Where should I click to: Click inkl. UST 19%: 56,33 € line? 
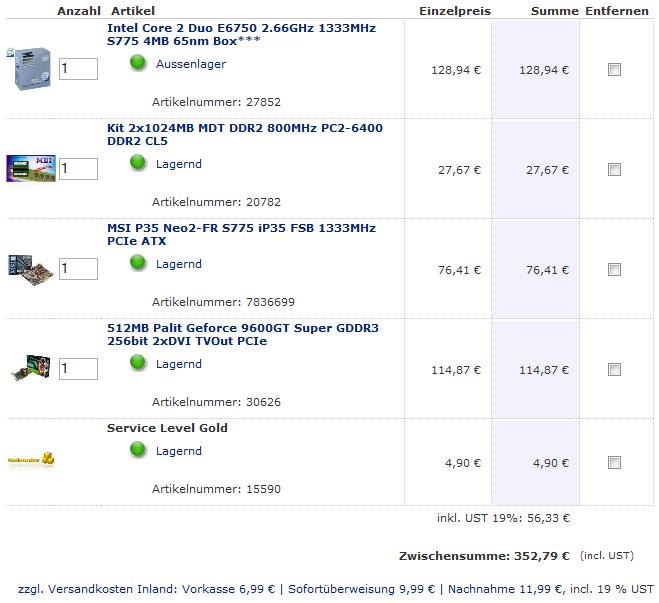tap(503, 518)
